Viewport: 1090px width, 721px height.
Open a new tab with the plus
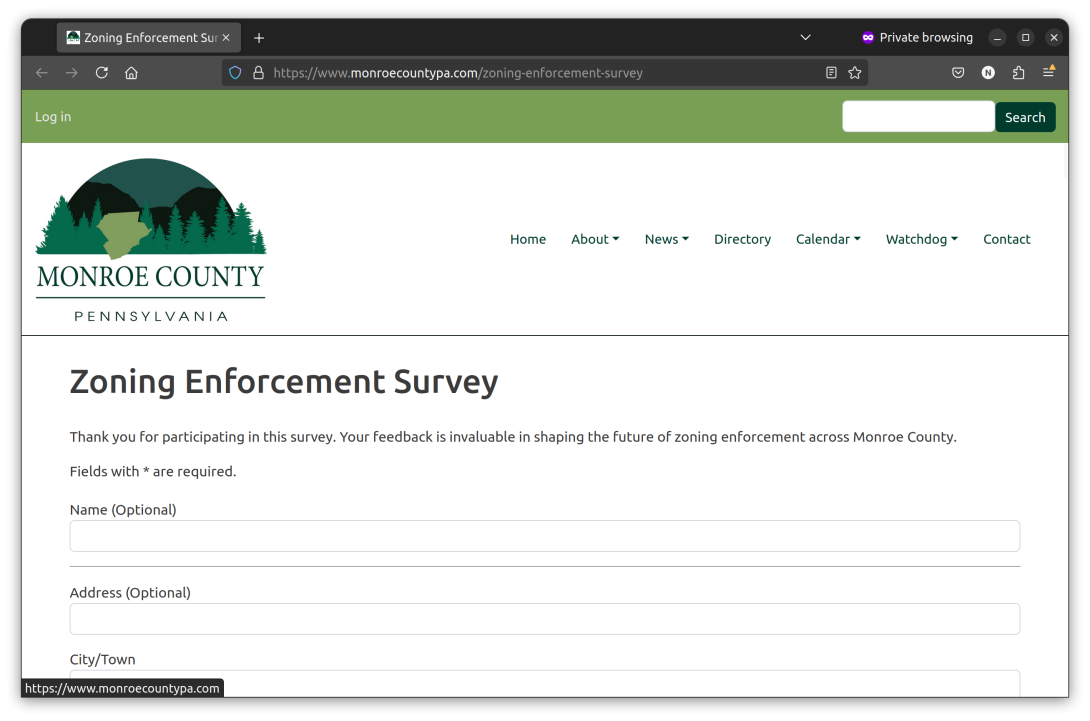point(259,37)
